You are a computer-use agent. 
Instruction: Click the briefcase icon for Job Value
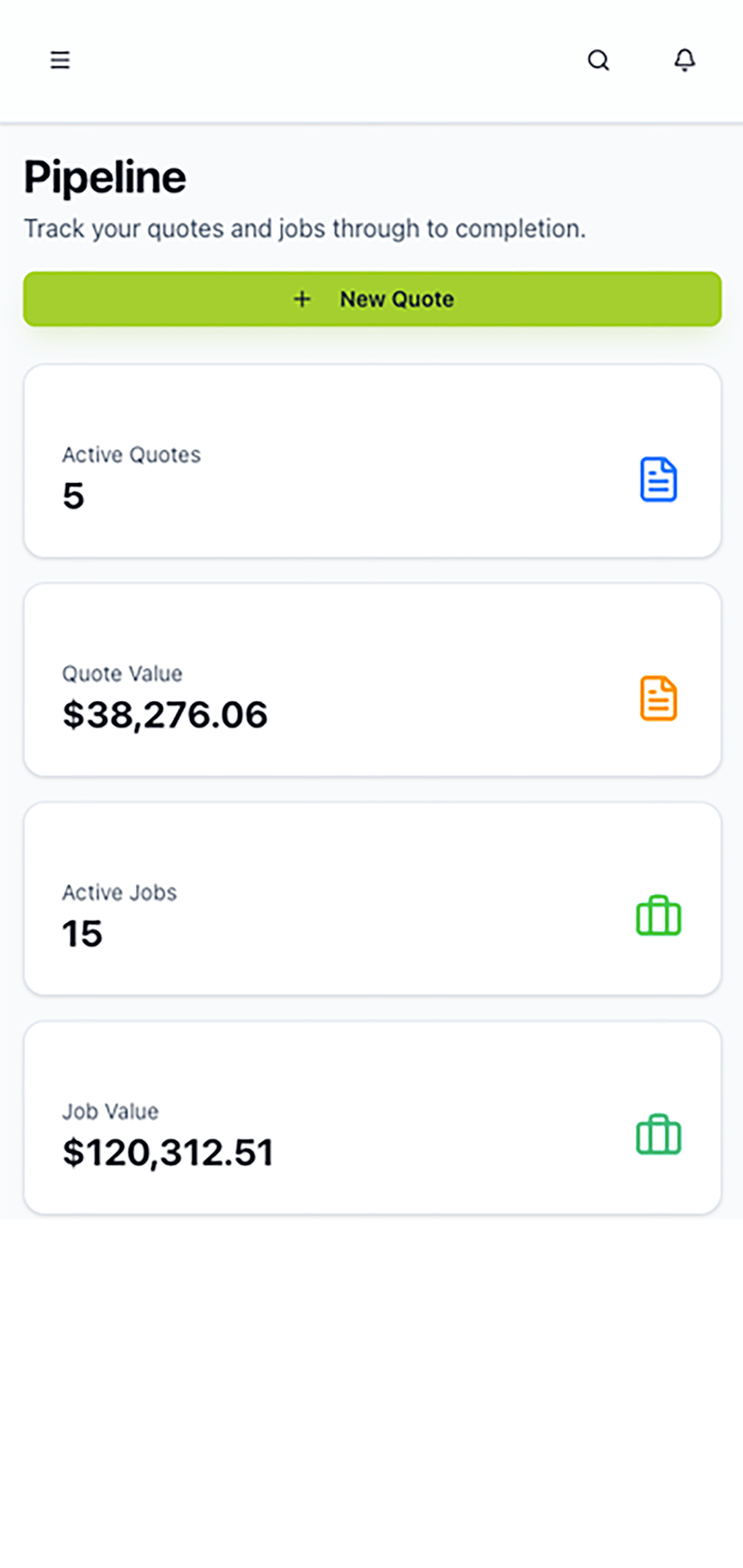click(658, 1135)
